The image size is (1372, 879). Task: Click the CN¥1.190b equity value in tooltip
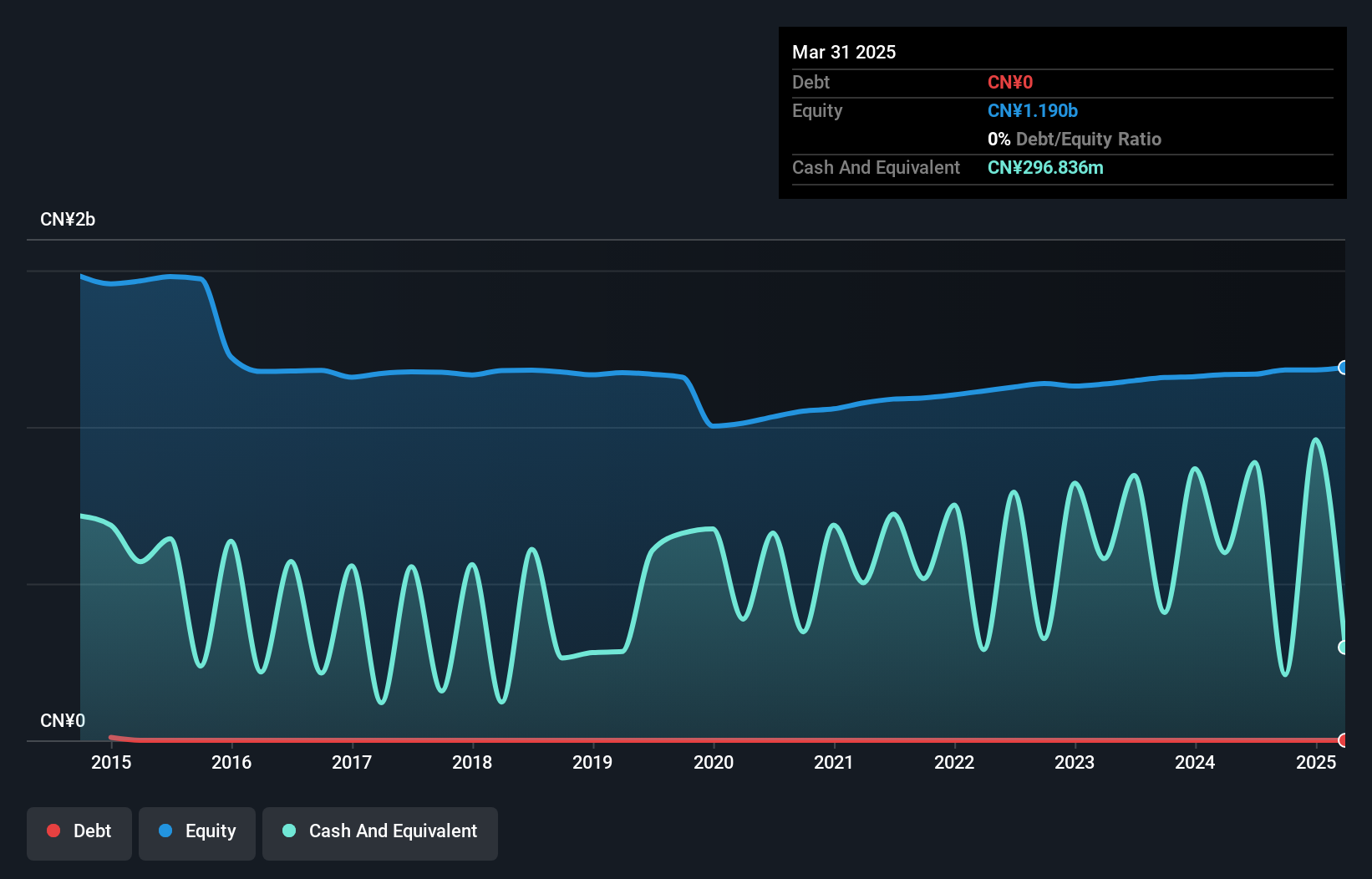tap(1033, 110)
